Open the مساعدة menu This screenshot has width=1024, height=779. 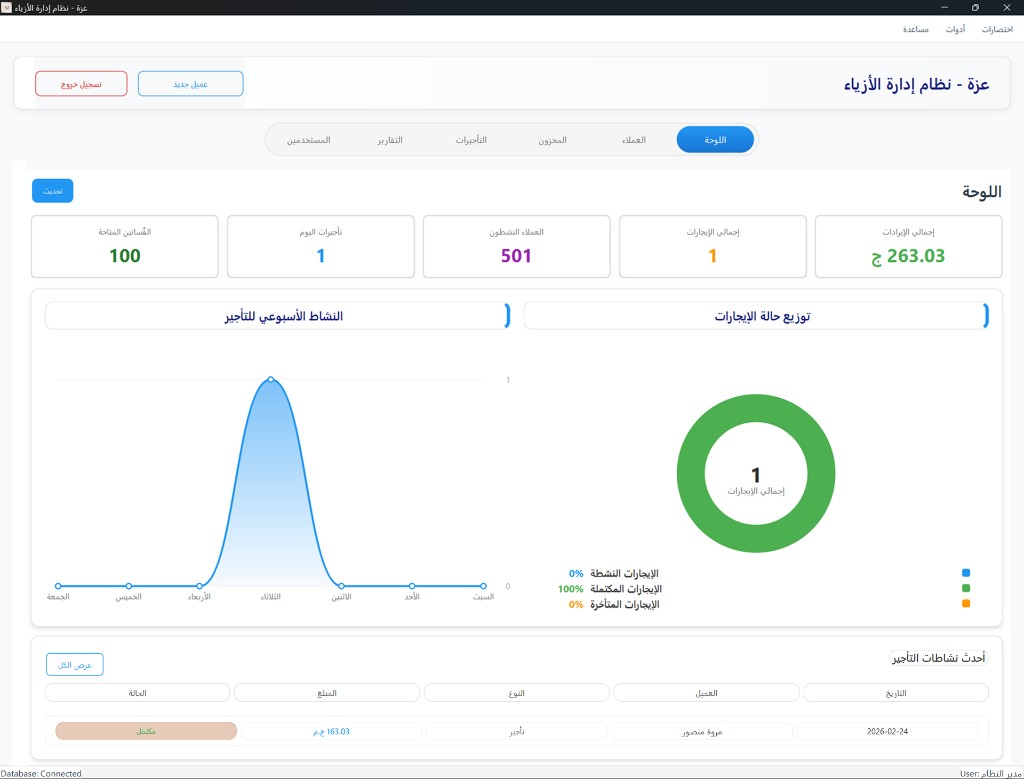[x=917, y=29]
